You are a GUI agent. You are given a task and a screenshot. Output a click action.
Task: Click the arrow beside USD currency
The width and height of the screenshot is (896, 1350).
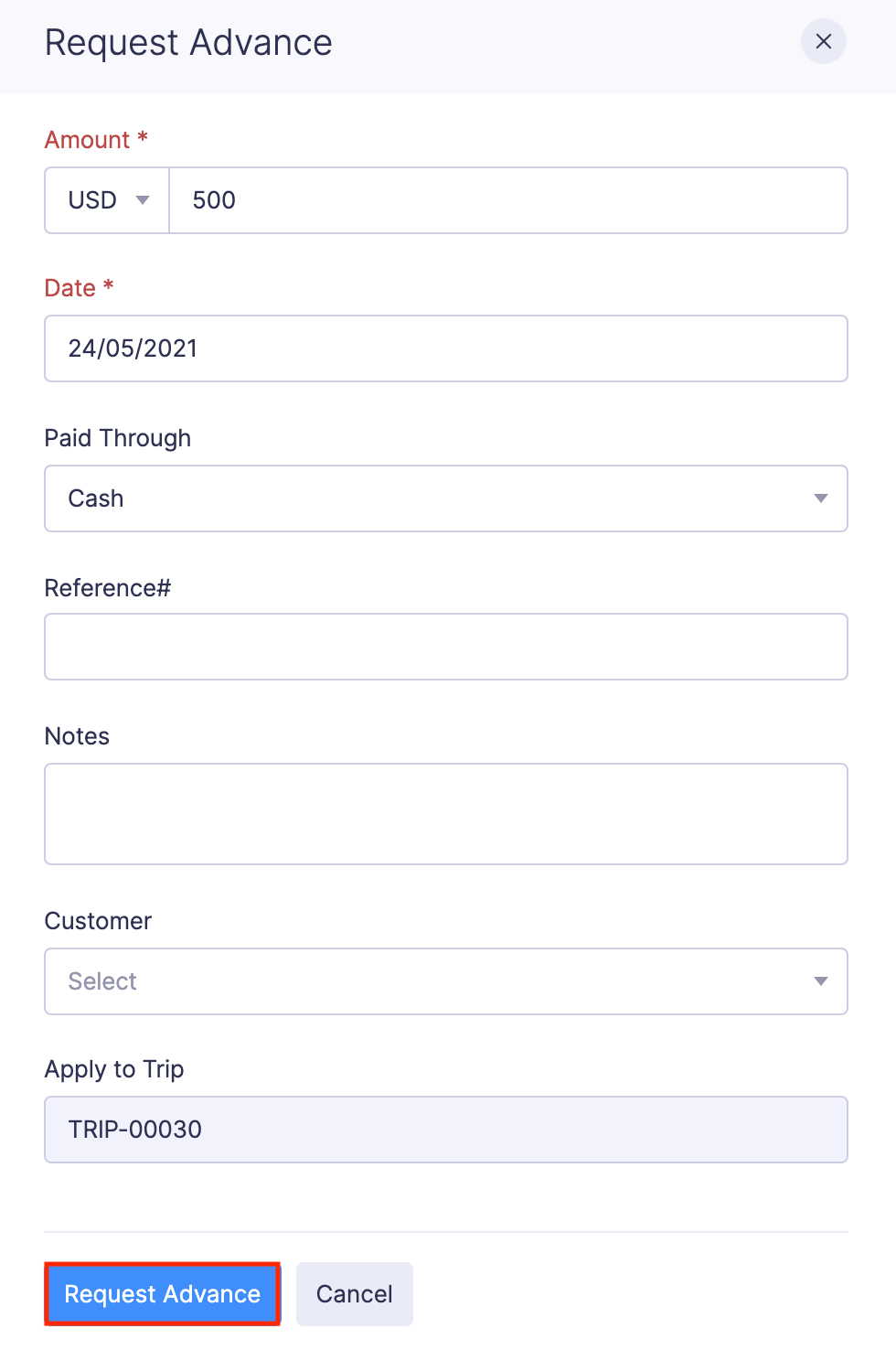[143, 200]
